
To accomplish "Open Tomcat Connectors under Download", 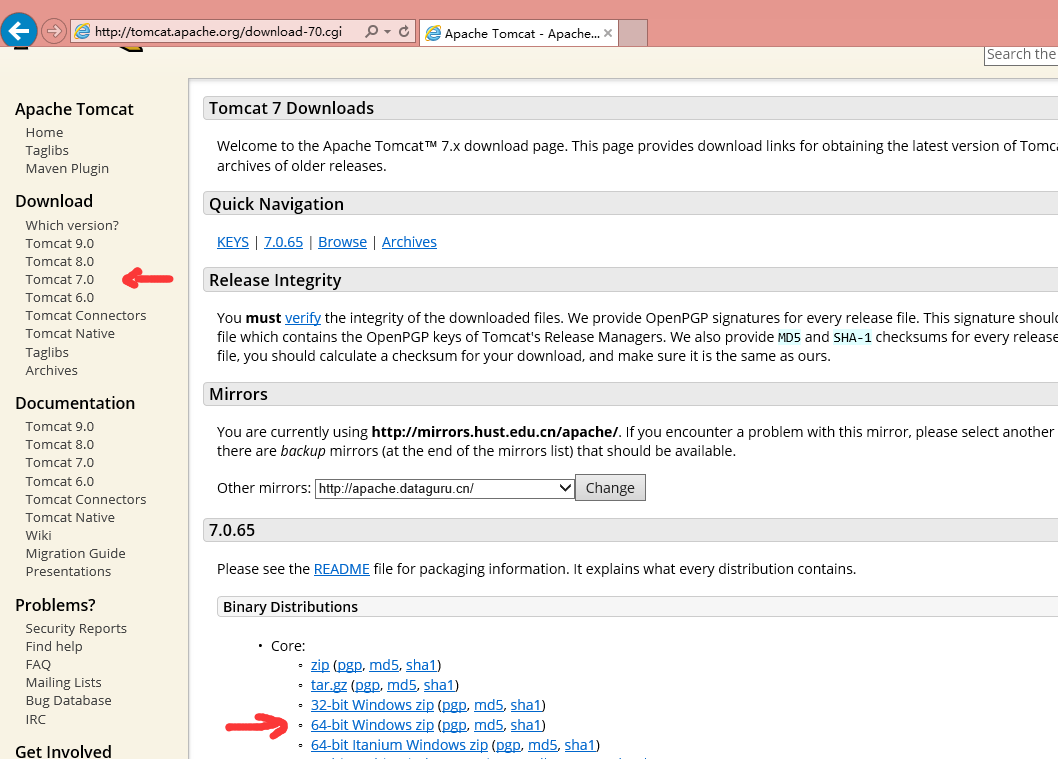I will click(86, 316).
